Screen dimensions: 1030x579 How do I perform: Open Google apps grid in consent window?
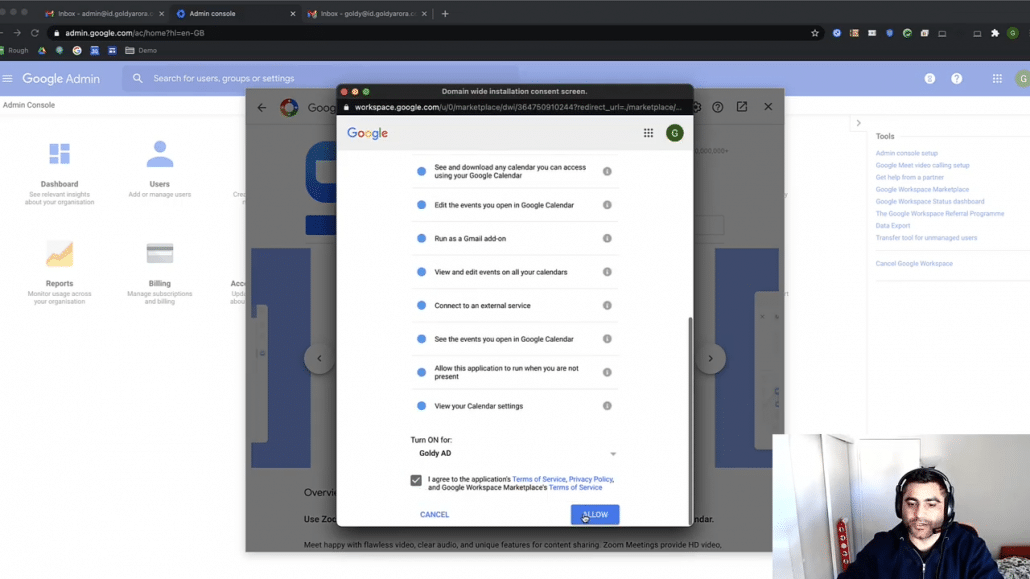coord(648,133)
